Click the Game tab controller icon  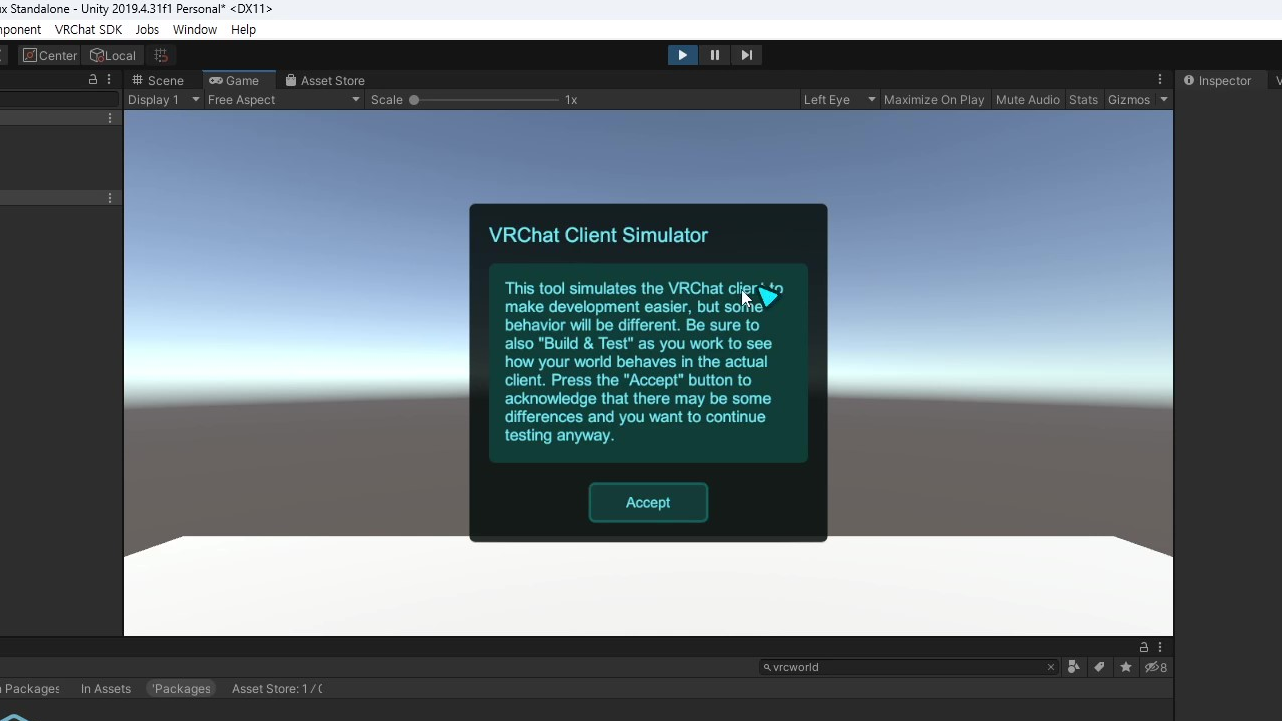point(215,80)
